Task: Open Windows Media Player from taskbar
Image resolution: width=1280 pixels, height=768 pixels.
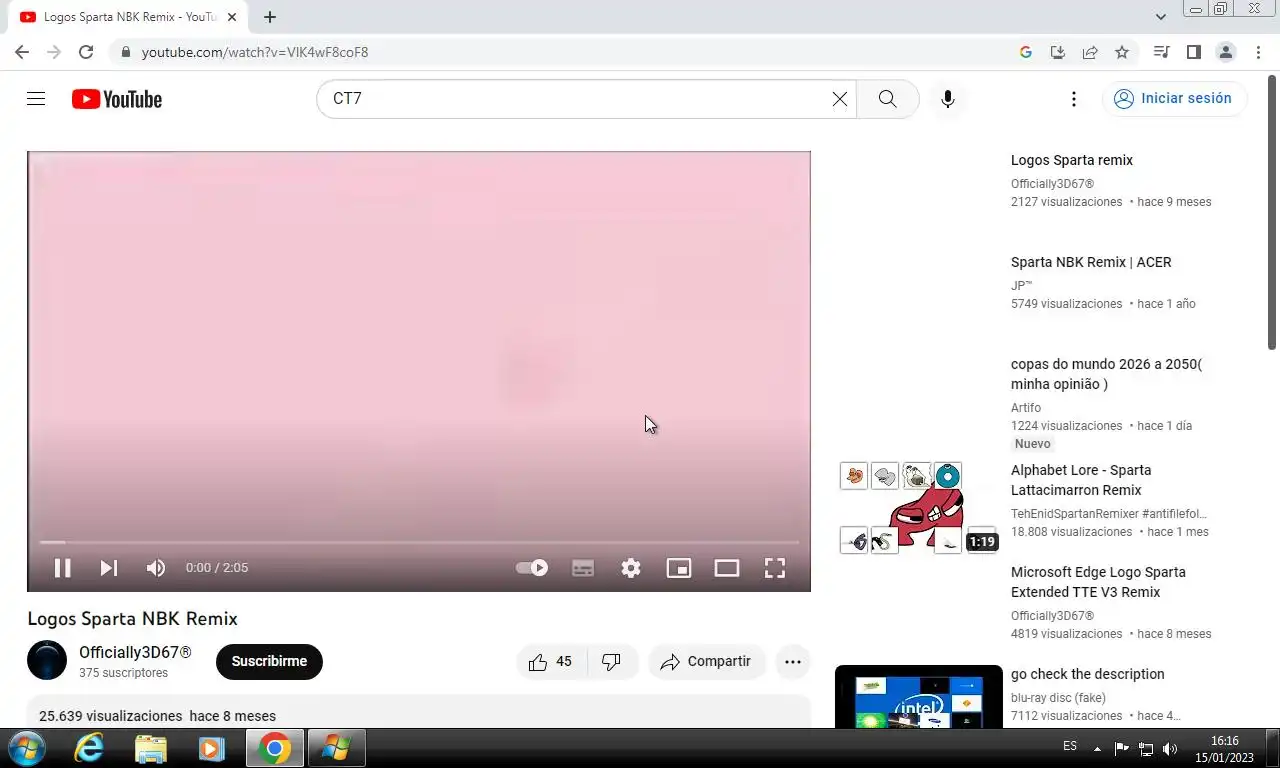Action: [210, 748]
